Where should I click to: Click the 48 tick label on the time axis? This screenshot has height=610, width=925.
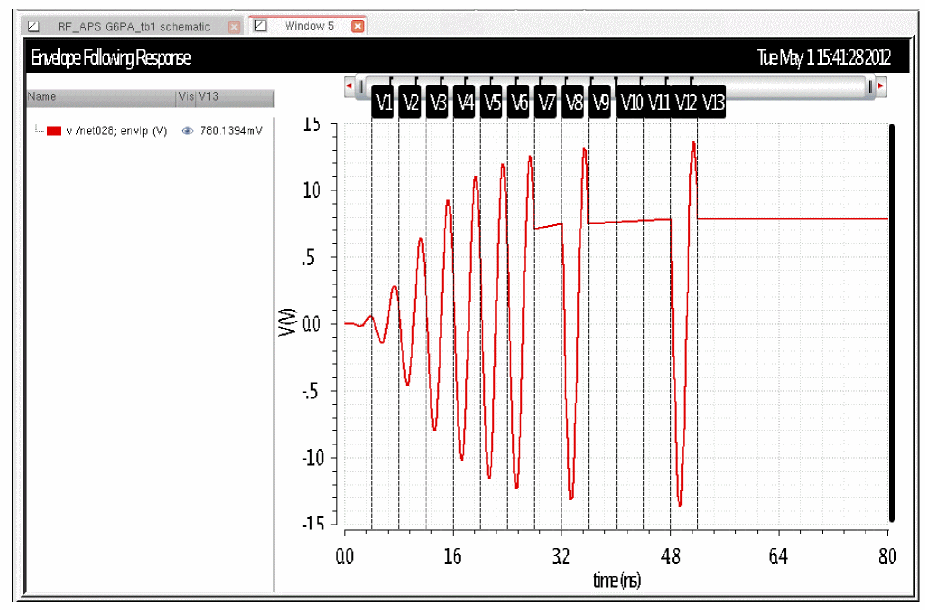tap(671, 556)
